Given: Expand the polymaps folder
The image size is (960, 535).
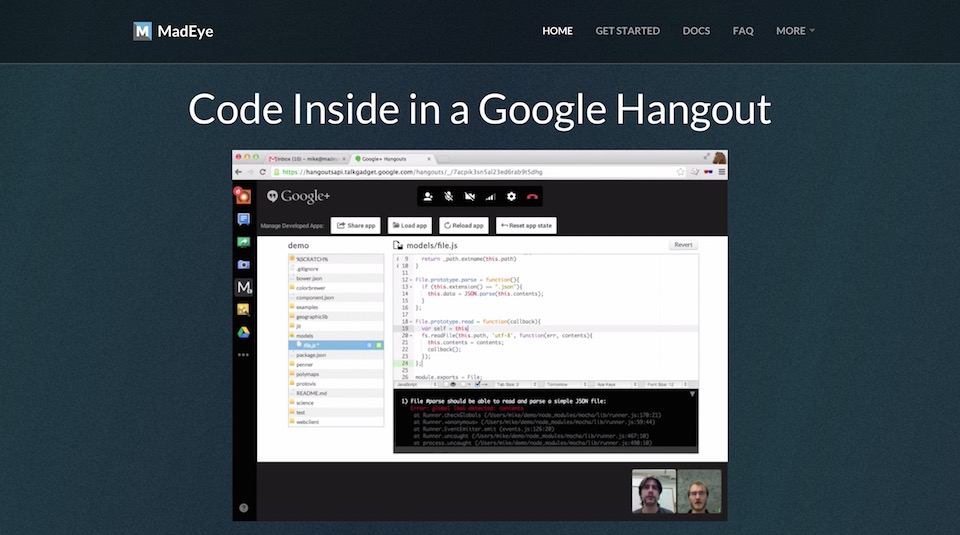Looking at the screenshot, I should pyautogui.click(x=336, y=374).
